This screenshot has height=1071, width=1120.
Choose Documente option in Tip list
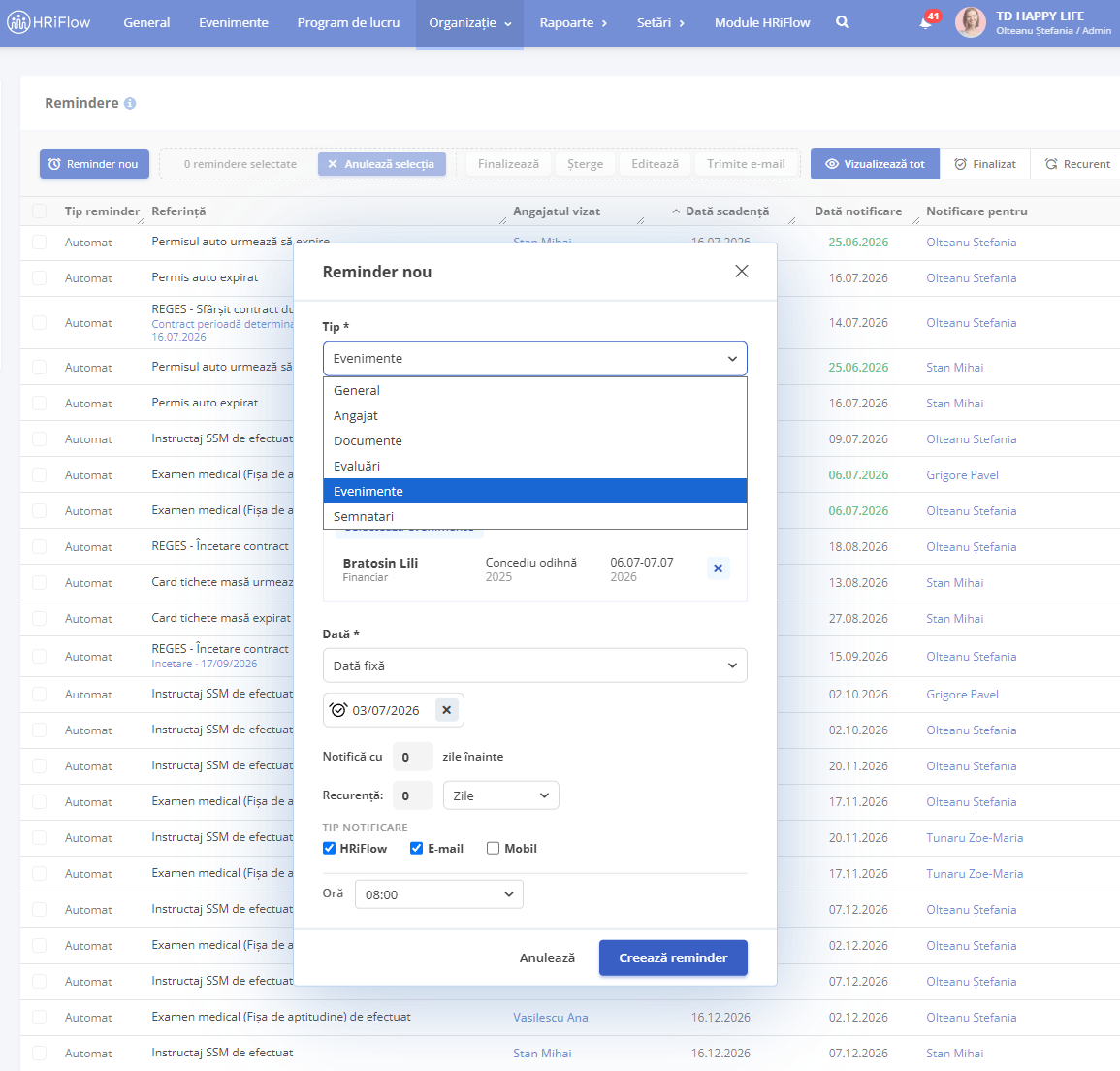click(x=535, y=440)
